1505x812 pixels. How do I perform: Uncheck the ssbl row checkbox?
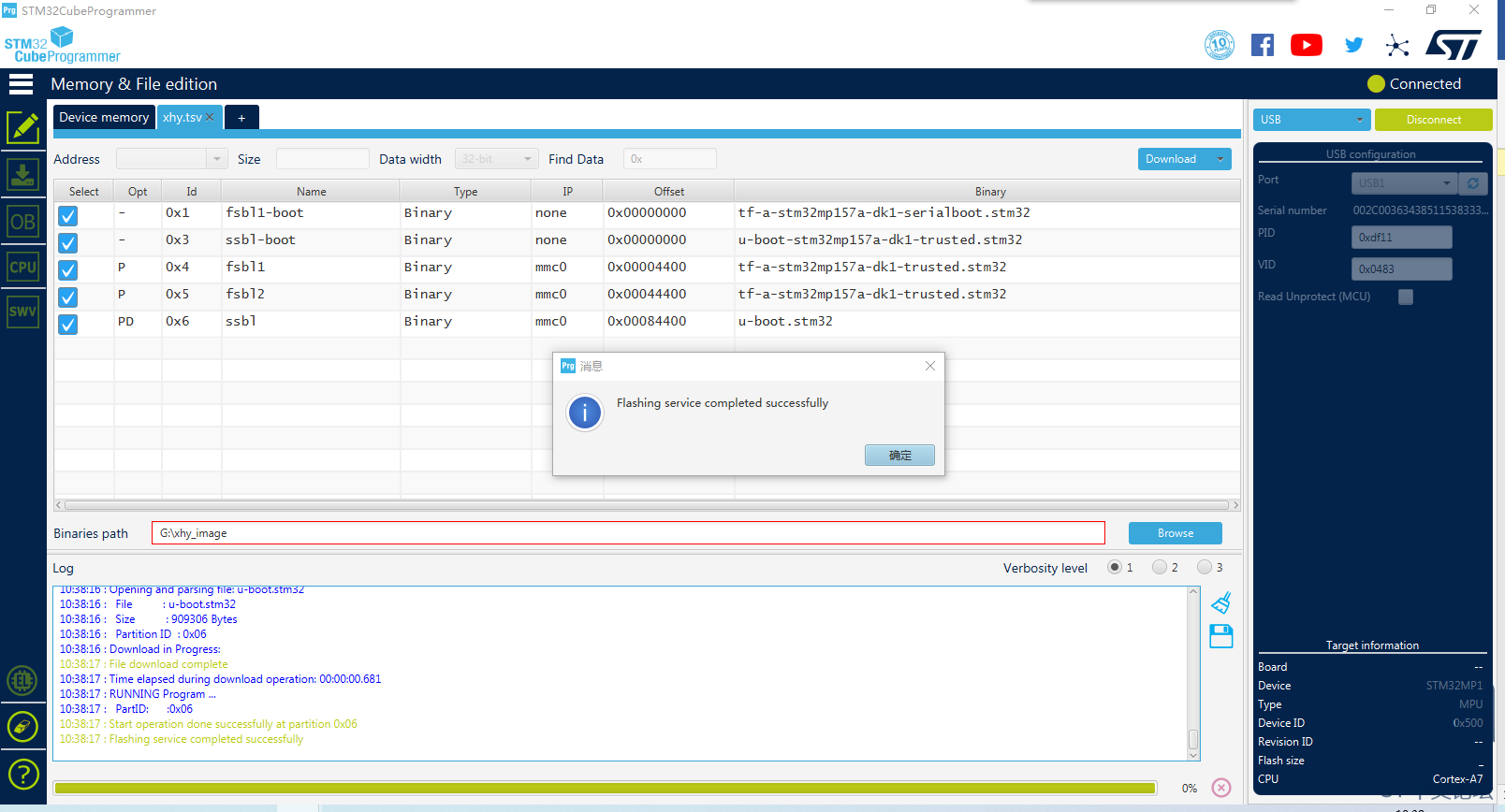[x=67, y=325]
